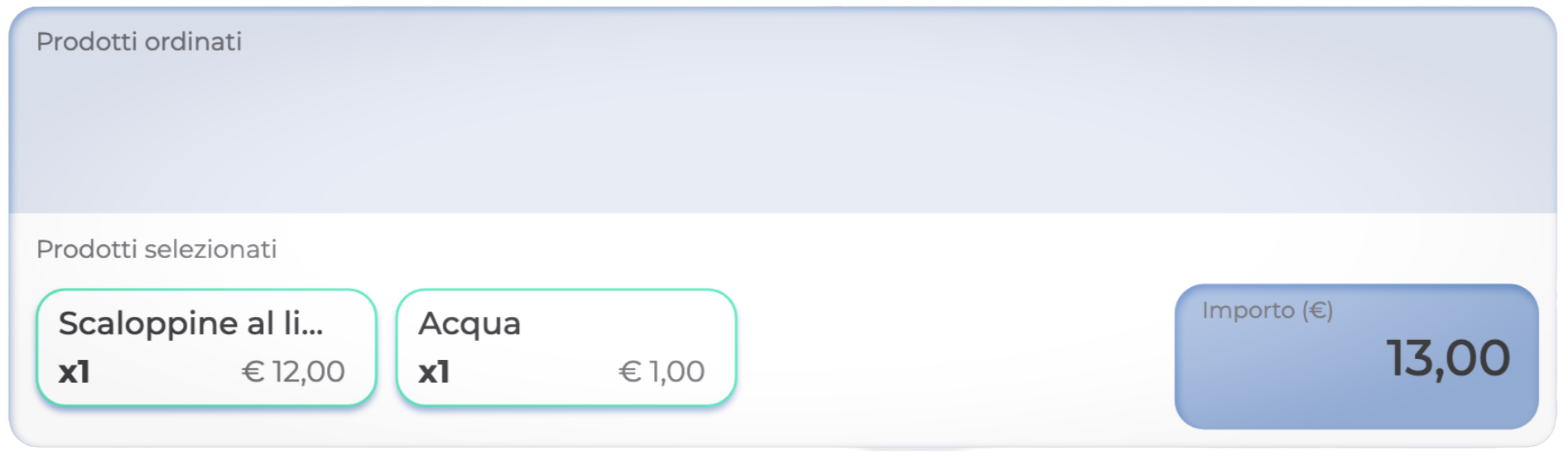Click the 13,00 total amount value
This screenshot has width=1568, height=460.
1448,359
